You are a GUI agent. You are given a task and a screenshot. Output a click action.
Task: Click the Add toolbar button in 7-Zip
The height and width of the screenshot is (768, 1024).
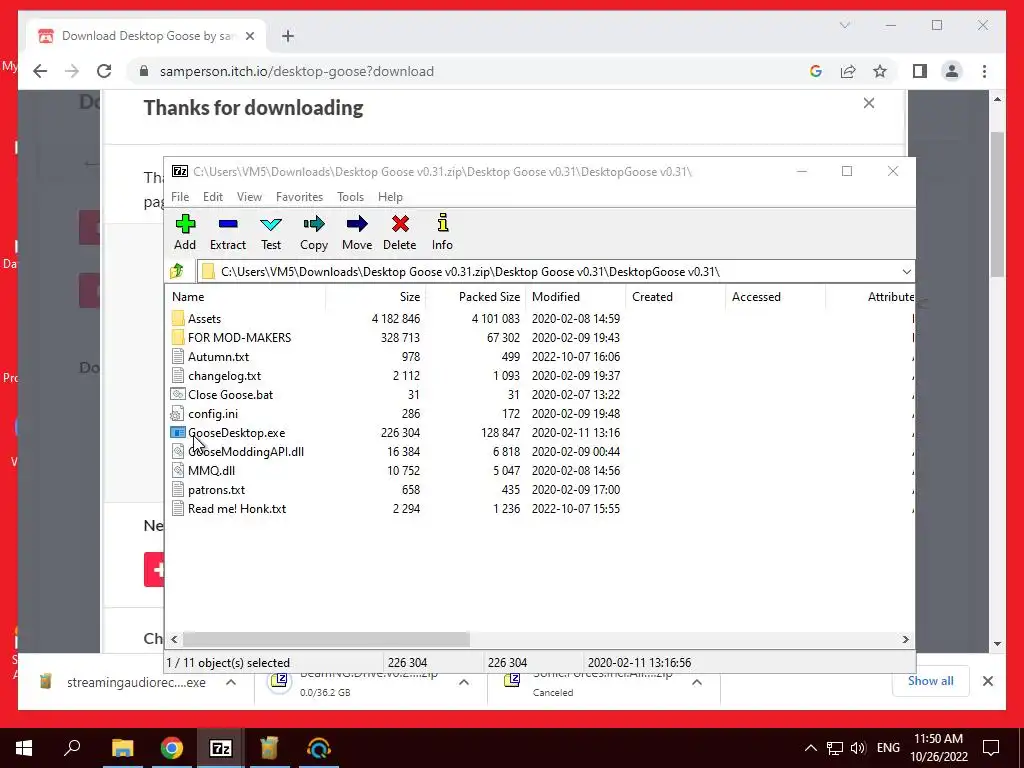point(185,232)
